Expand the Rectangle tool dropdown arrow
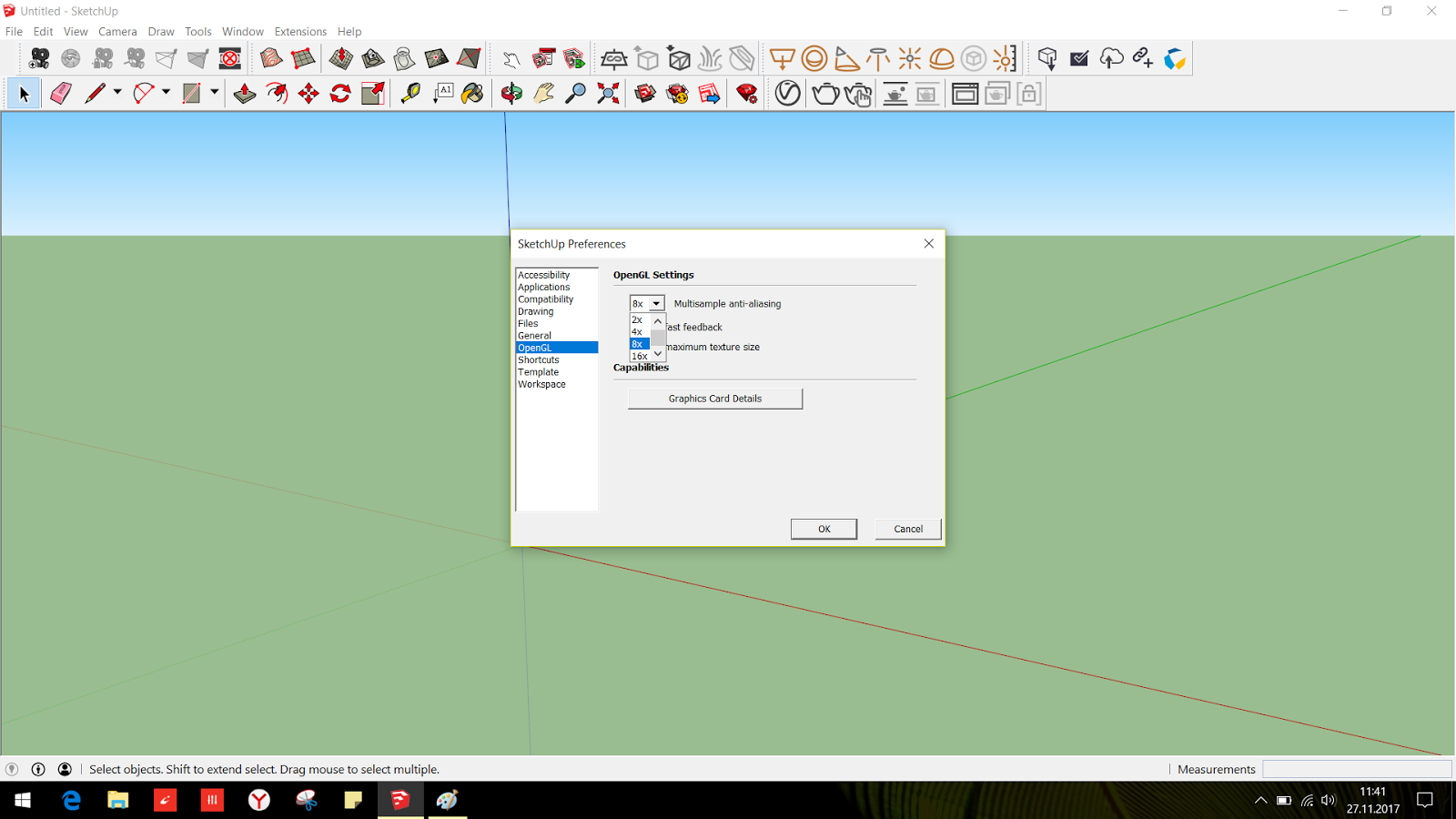This screenshot has height=819, width=1456. 215,92
